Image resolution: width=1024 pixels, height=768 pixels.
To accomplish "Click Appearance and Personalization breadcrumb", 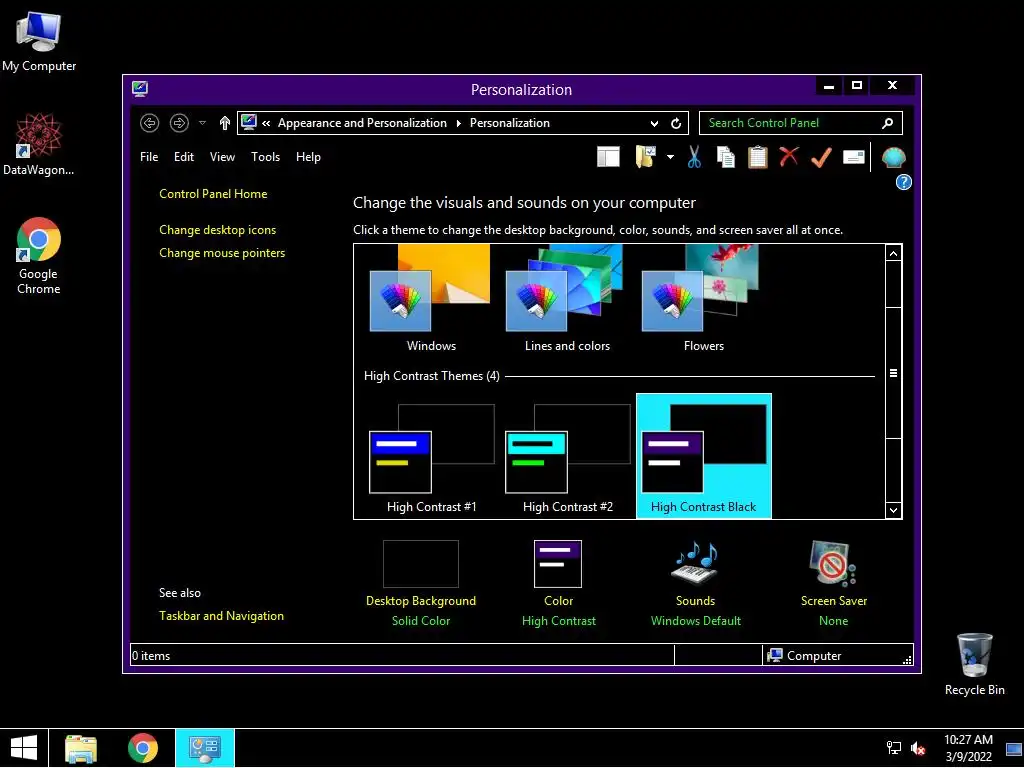I will click(362, 123).
